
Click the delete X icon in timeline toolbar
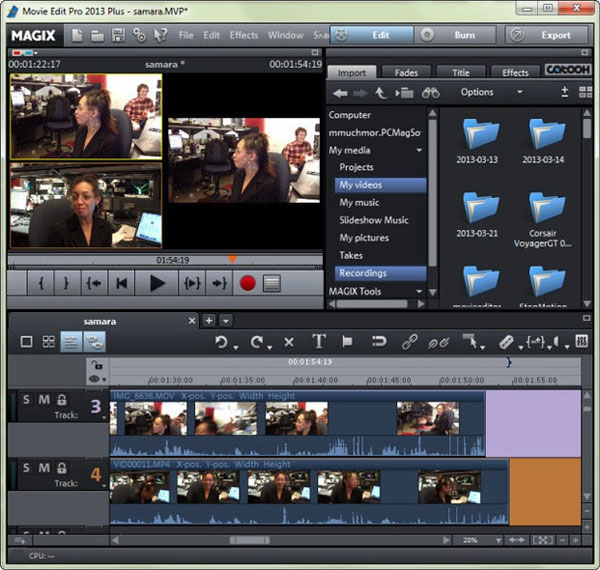(289, 342)
